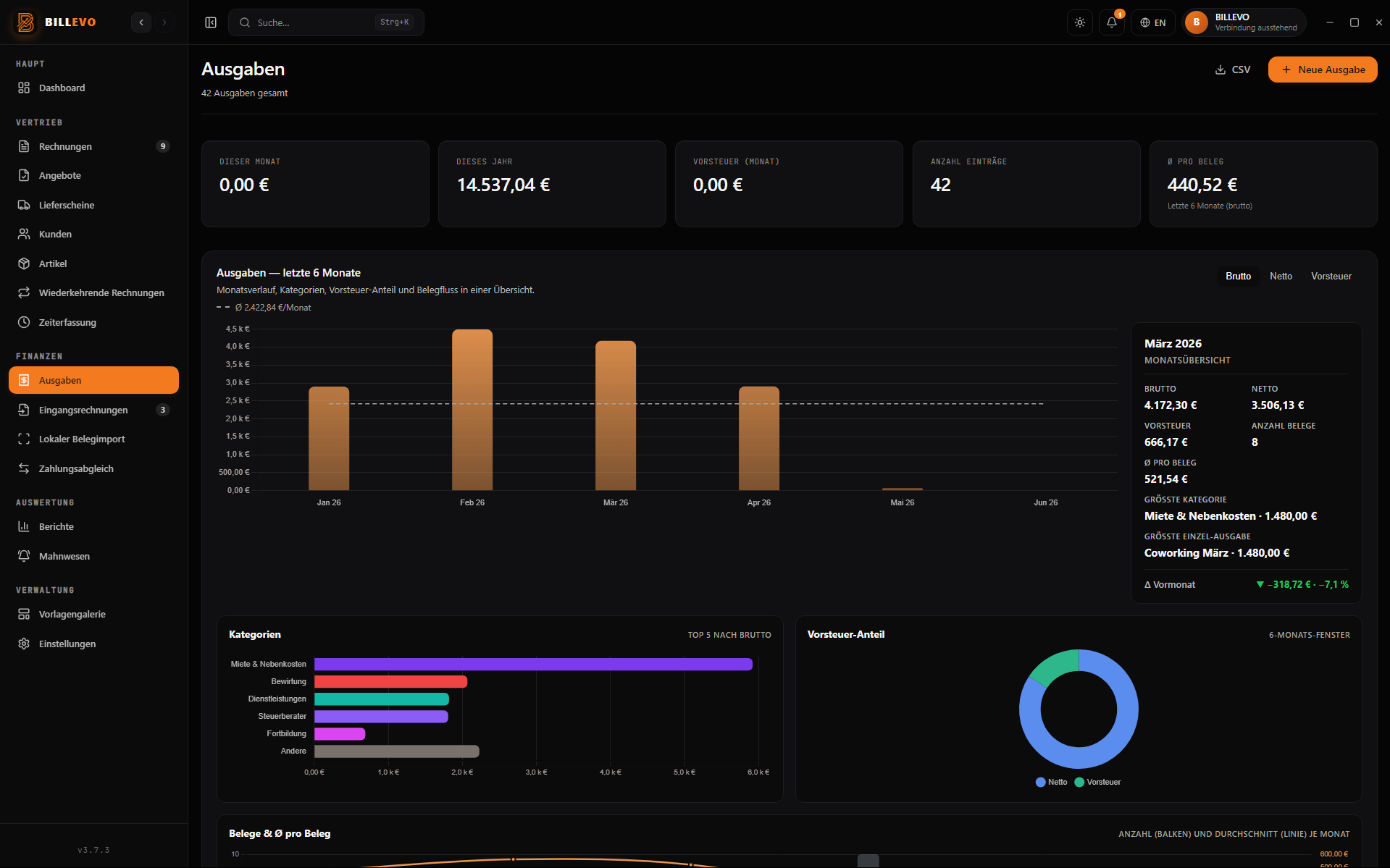Viewport: 1390px width, 868px height.
Task: Click the Einstellungen gear icon
Action: pos(24,644)
